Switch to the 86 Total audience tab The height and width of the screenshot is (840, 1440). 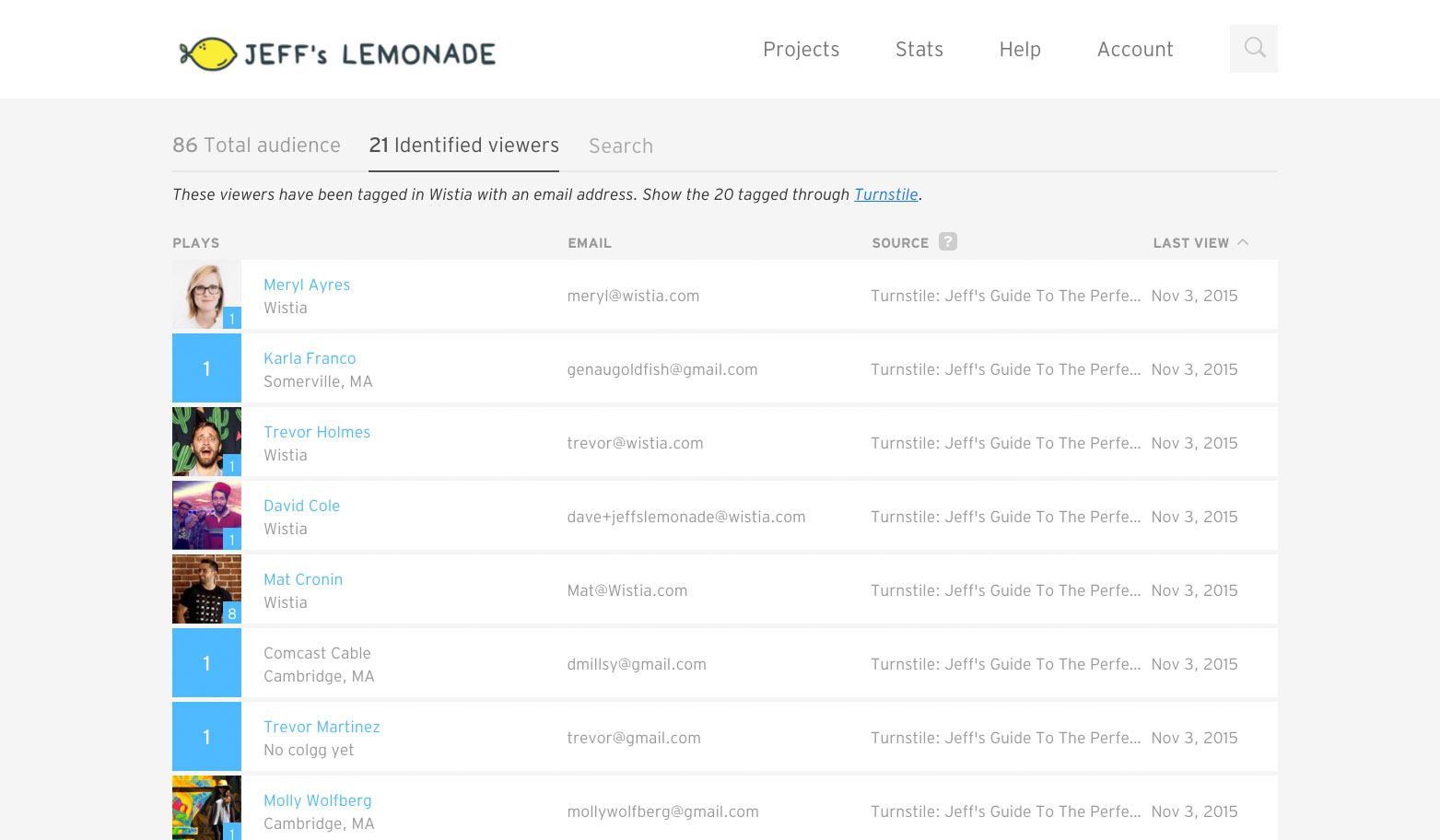tap(256, 146)
